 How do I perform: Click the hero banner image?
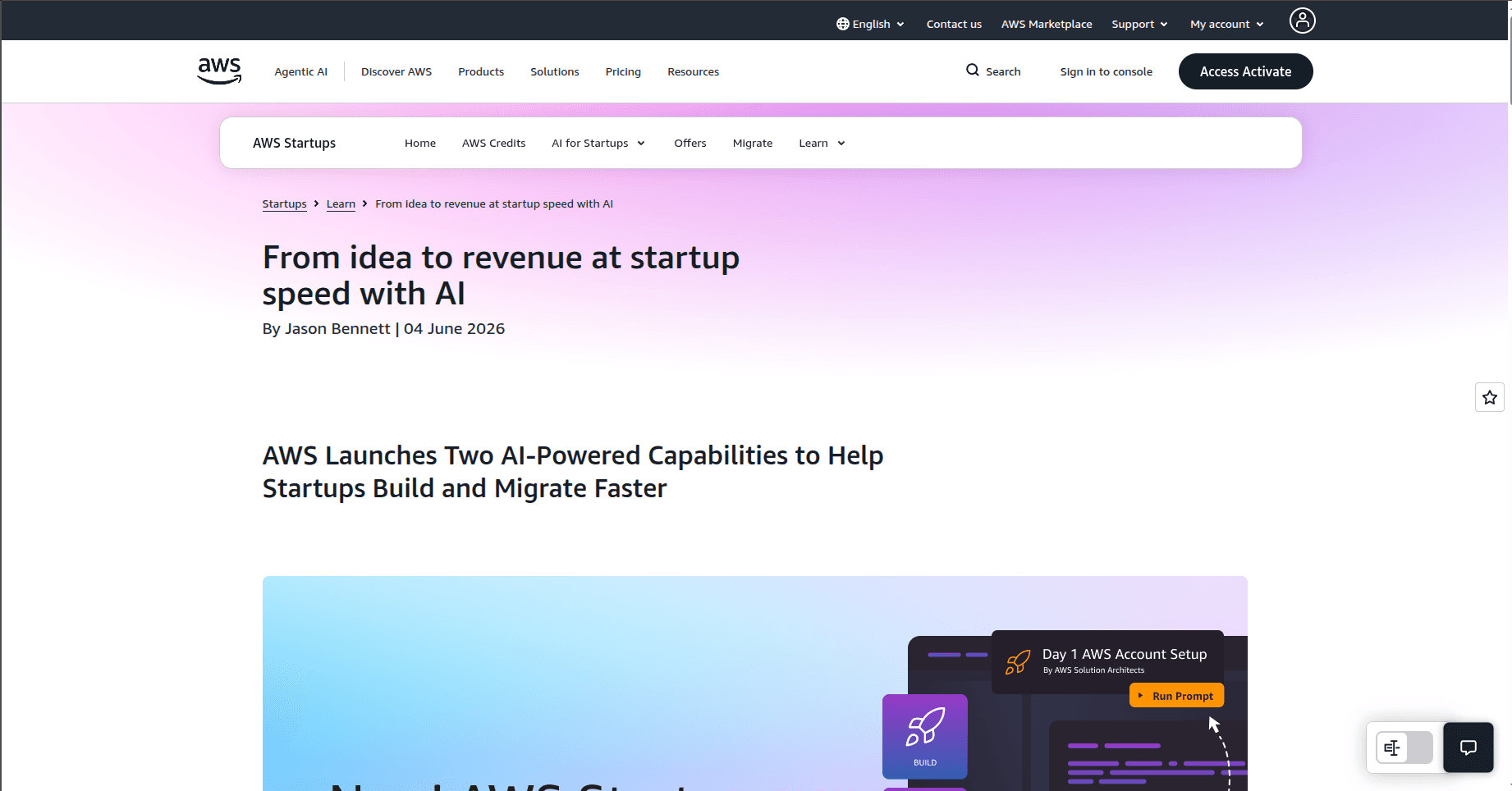pyautogui.click(x=754, y=684)
